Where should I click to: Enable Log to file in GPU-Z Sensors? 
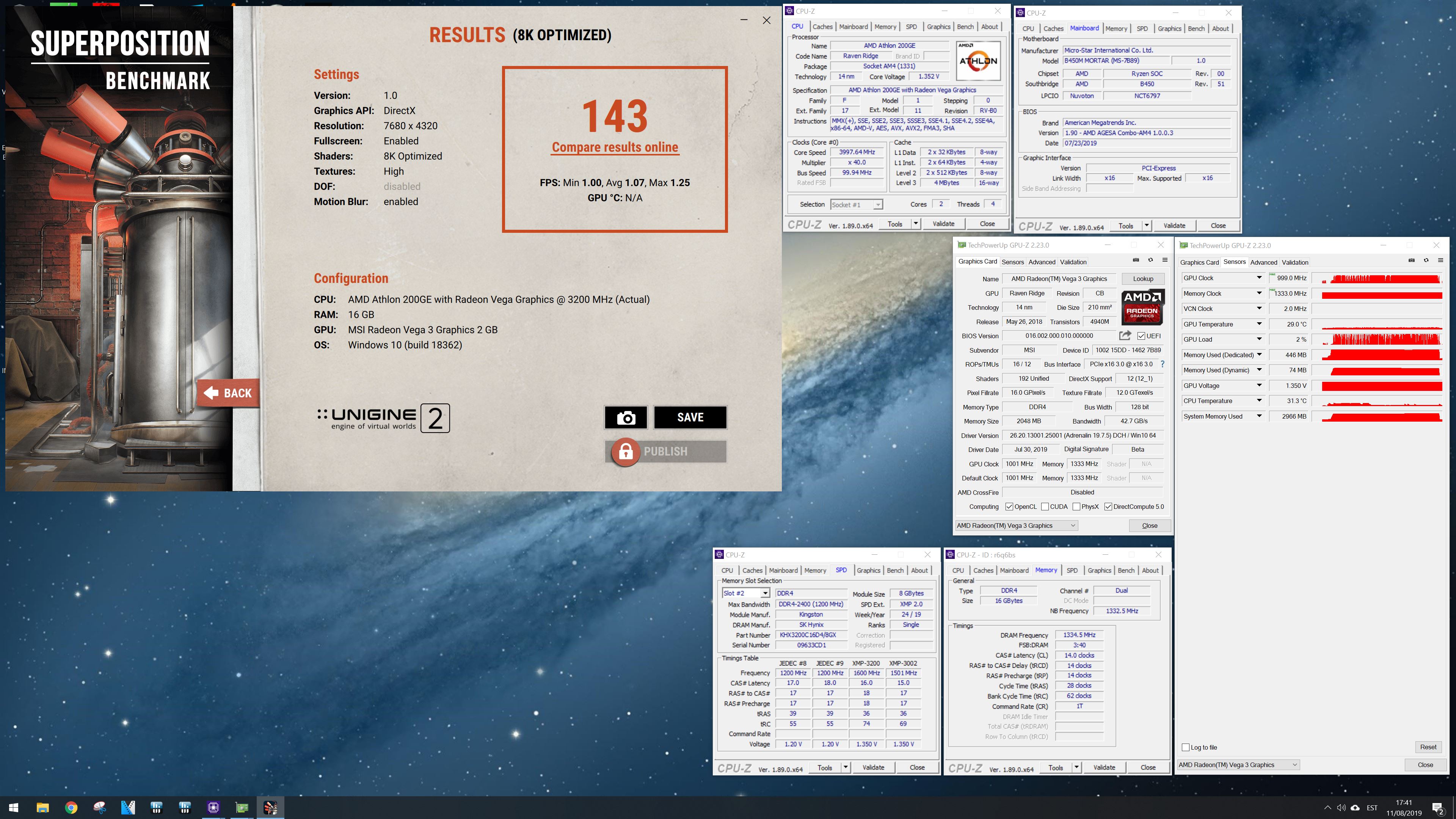tap(1186, 747)
